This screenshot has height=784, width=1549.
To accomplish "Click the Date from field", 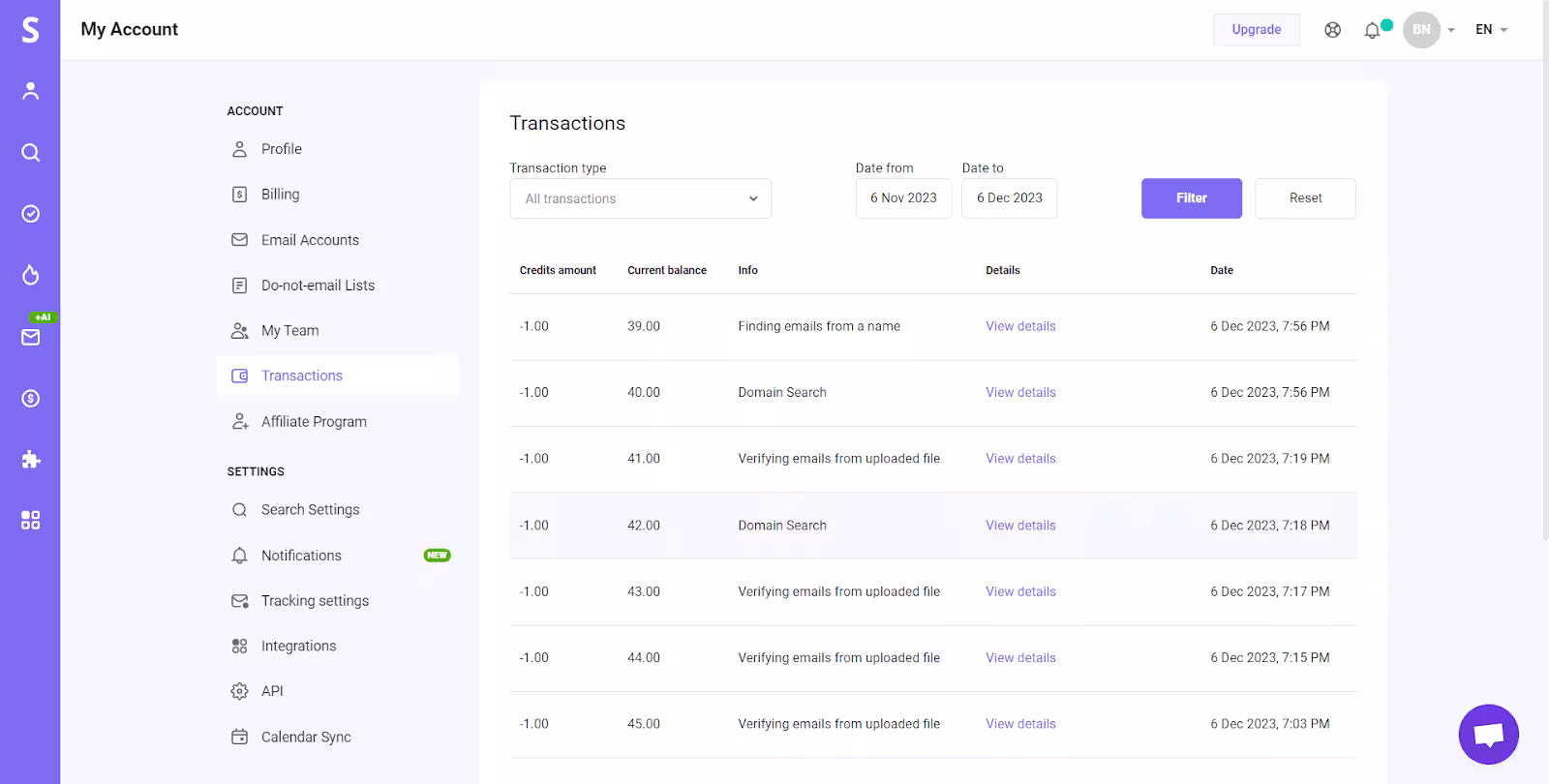I will point(903,198).
